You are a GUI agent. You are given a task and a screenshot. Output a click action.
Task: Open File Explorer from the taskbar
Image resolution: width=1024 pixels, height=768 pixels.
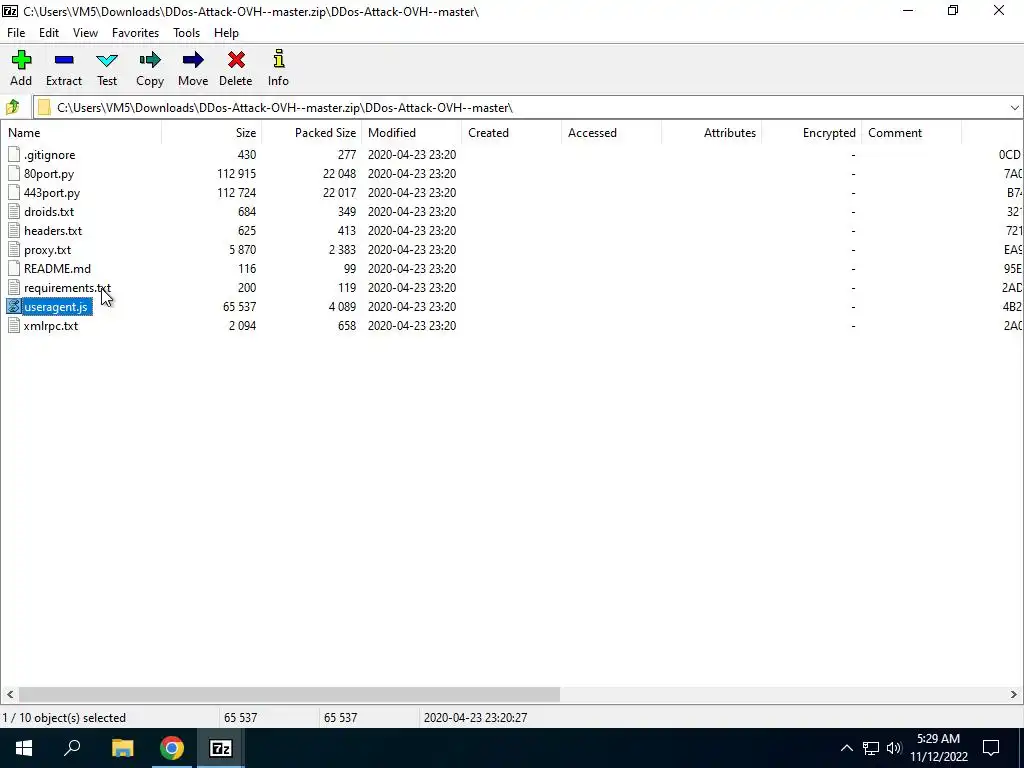pyautogui.click(x=122, y=748)
